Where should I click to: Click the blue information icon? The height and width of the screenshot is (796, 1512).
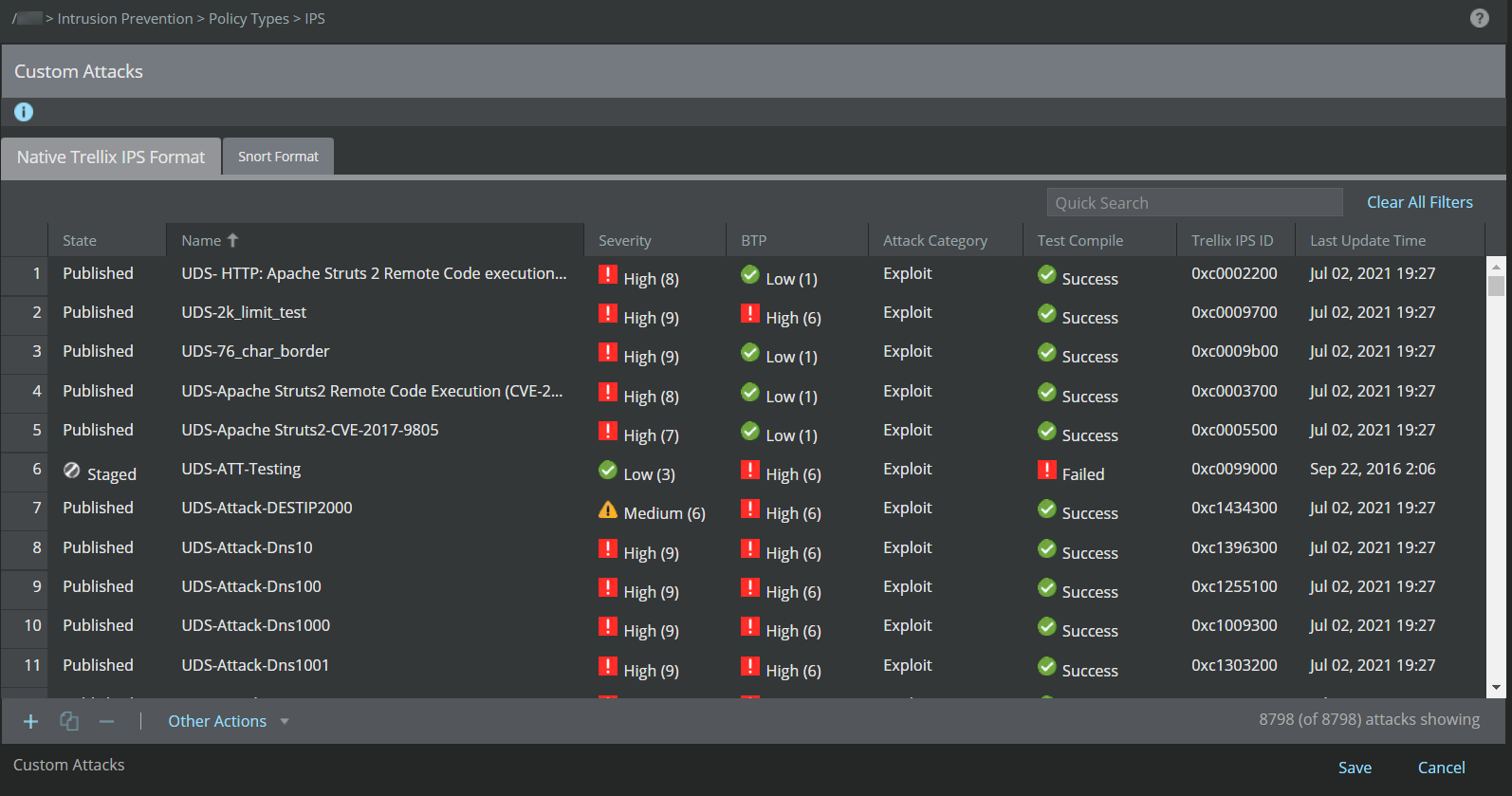coord(24,112)
